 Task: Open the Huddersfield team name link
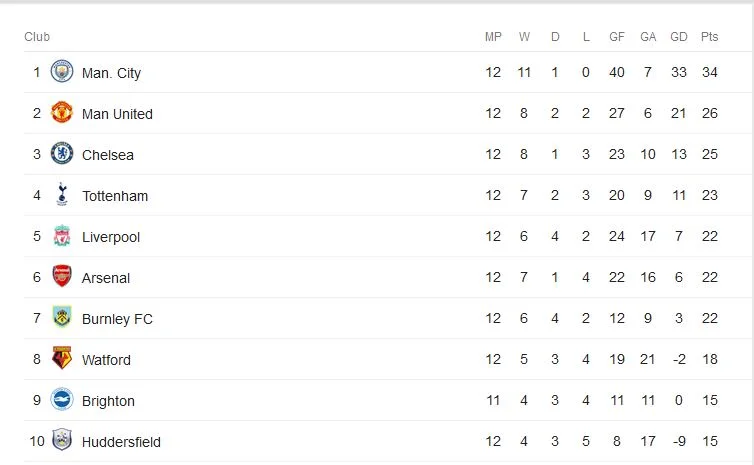point(121,442)
